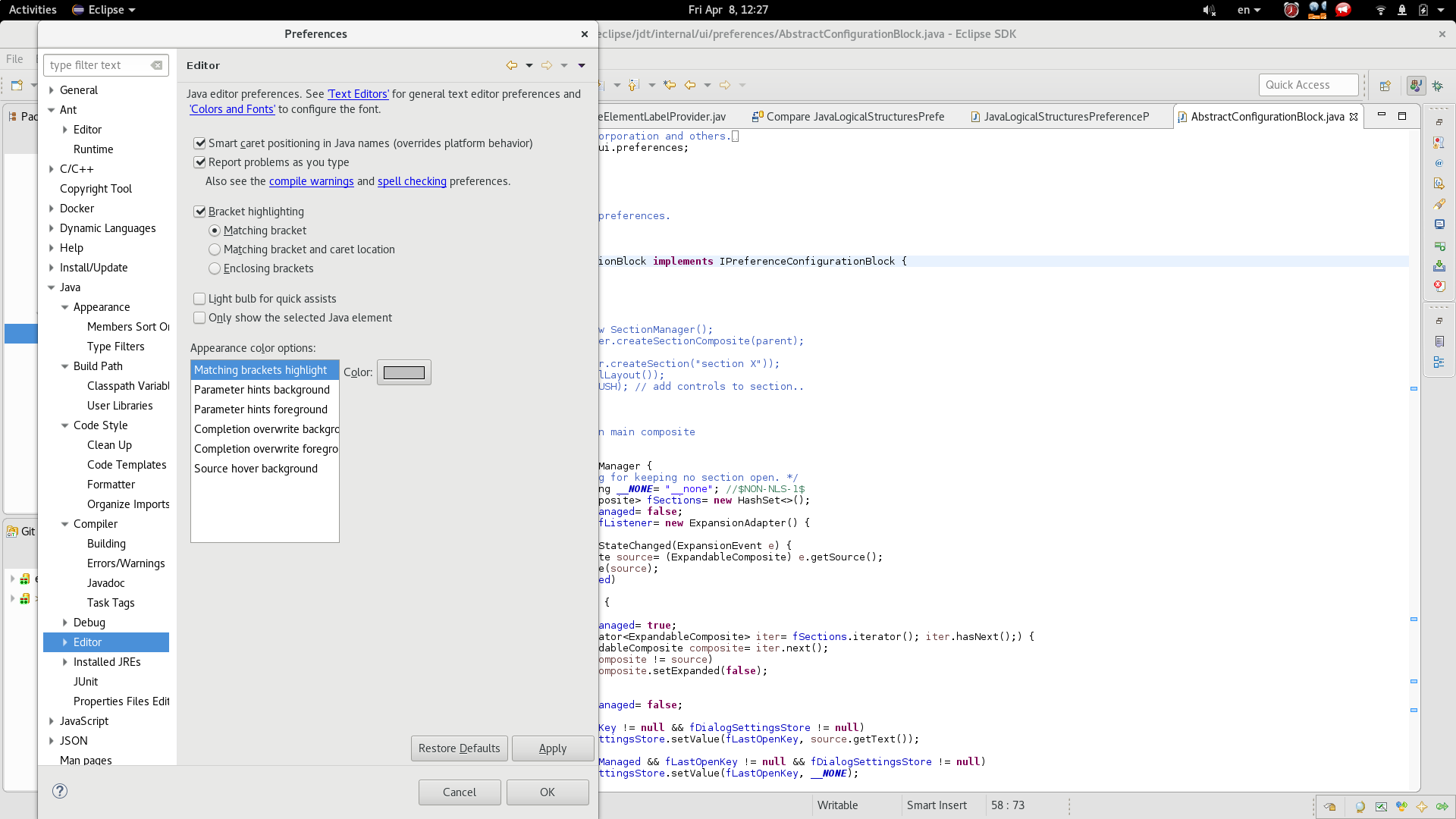
Task: Collapse the Code Style node
Action: tap(65, 425)
